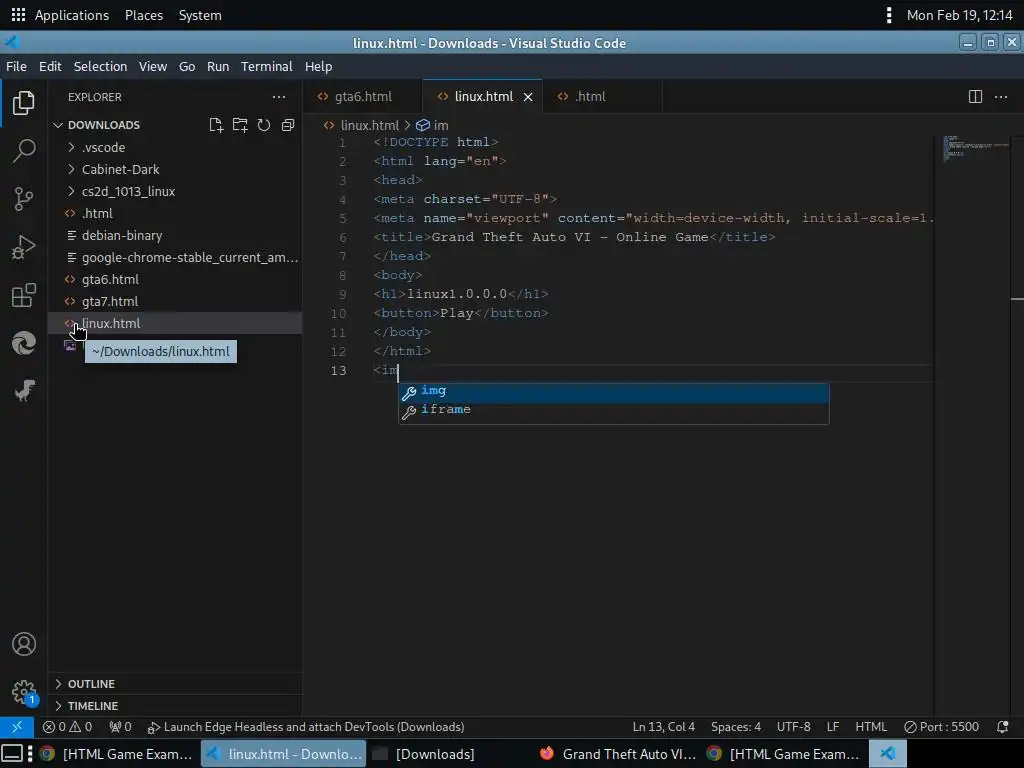Click the remote window icon in status bar
Image resolution: width=1024 pixels, height=768 pixels.
(x=17, y=727)
